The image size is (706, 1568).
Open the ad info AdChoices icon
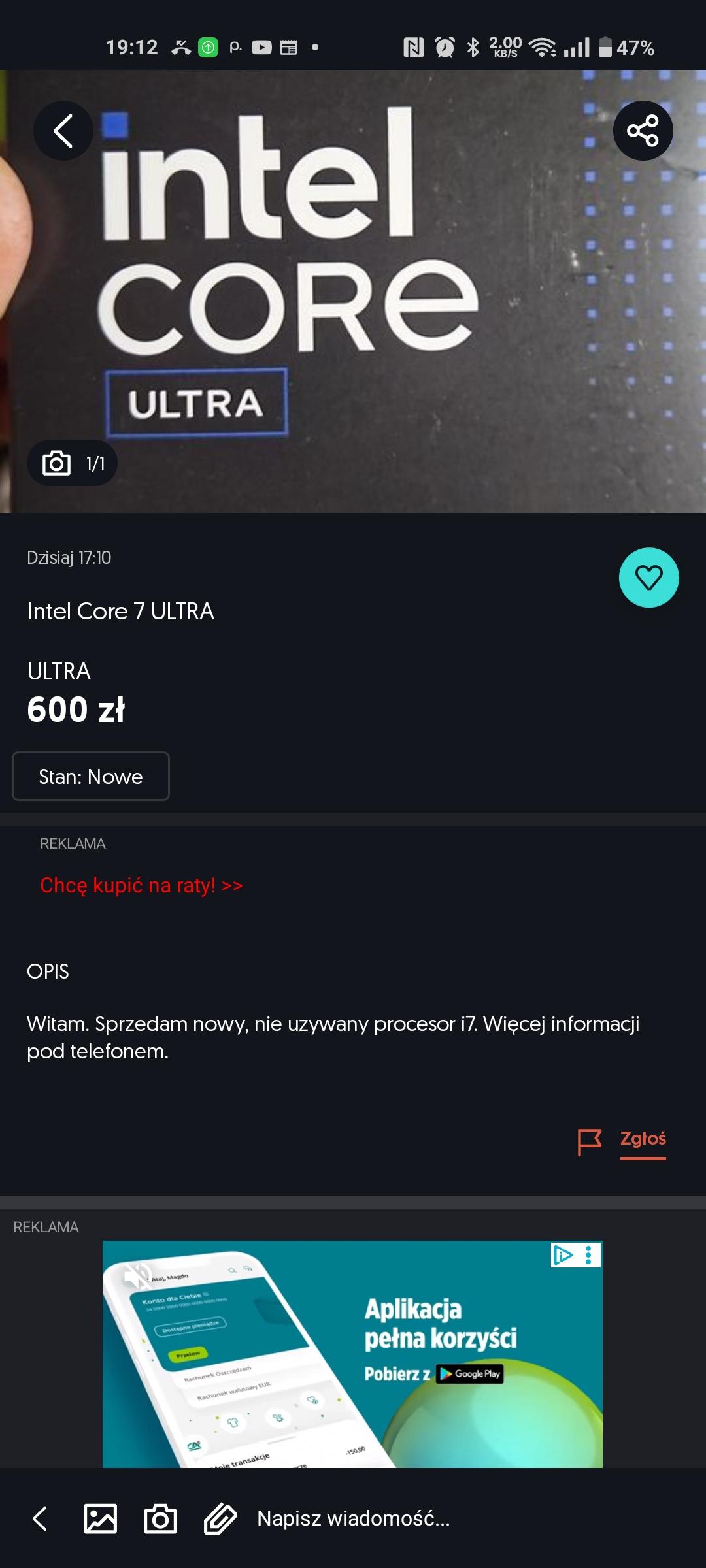tap(563, 1254)
